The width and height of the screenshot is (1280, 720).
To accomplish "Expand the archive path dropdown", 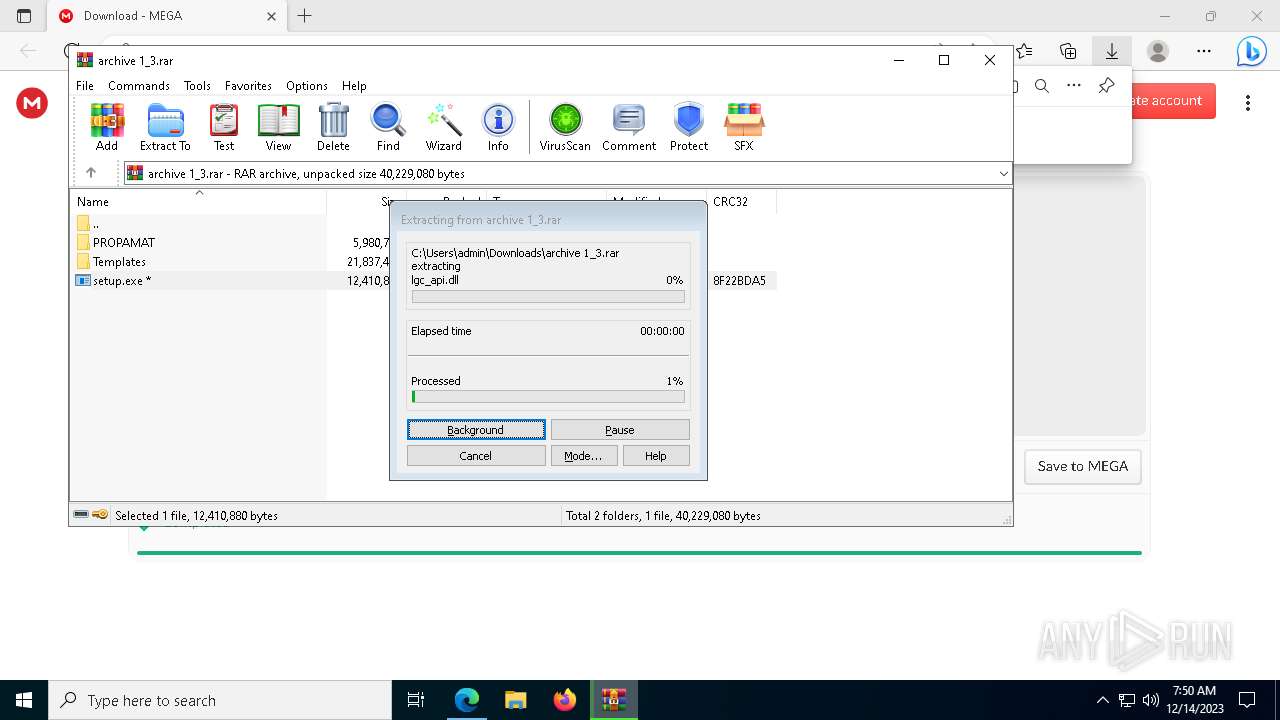I will pos(1003,173).
